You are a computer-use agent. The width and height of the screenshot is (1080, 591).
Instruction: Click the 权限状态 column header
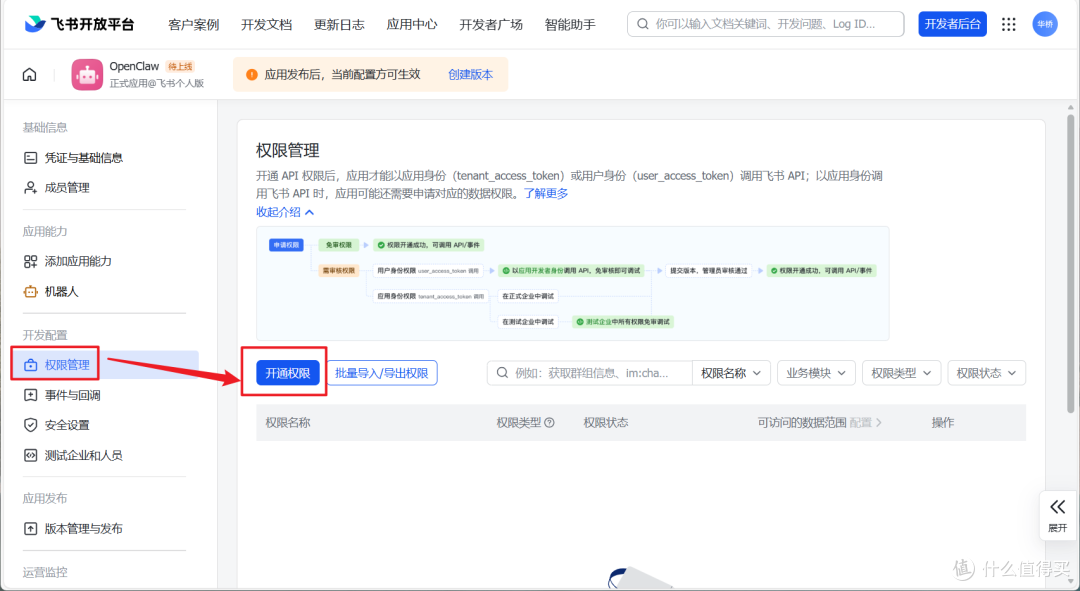(x=606, y=422)
